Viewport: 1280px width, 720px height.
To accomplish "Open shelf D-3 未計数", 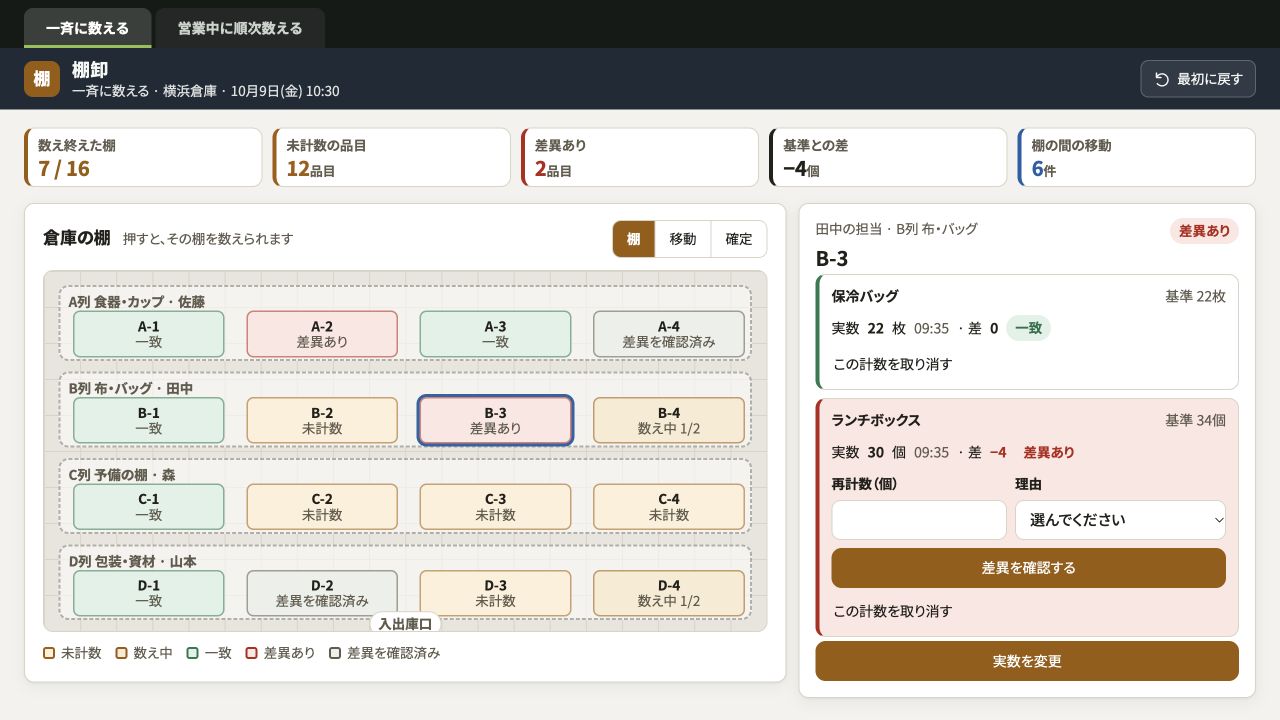I will coord(495,593).
